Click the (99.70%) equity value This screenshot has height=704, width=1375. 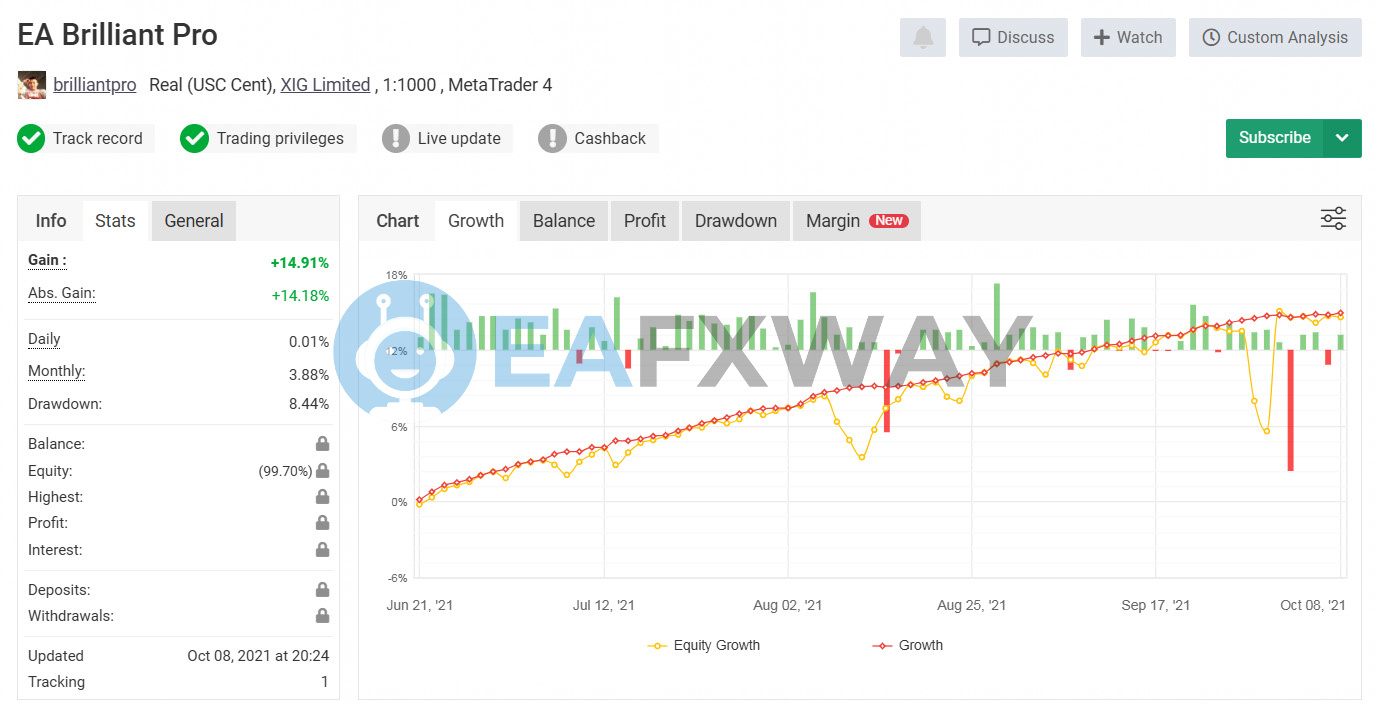click(x=285, y=471)
